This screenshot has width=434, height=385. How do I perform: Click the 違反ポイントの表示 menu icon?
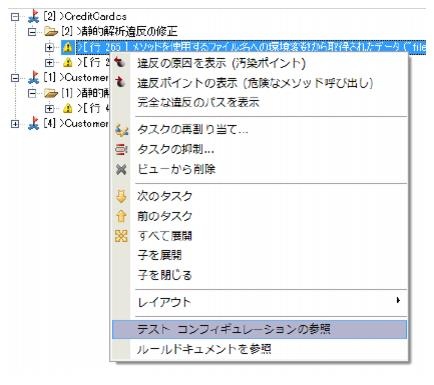tap(120, 82)
